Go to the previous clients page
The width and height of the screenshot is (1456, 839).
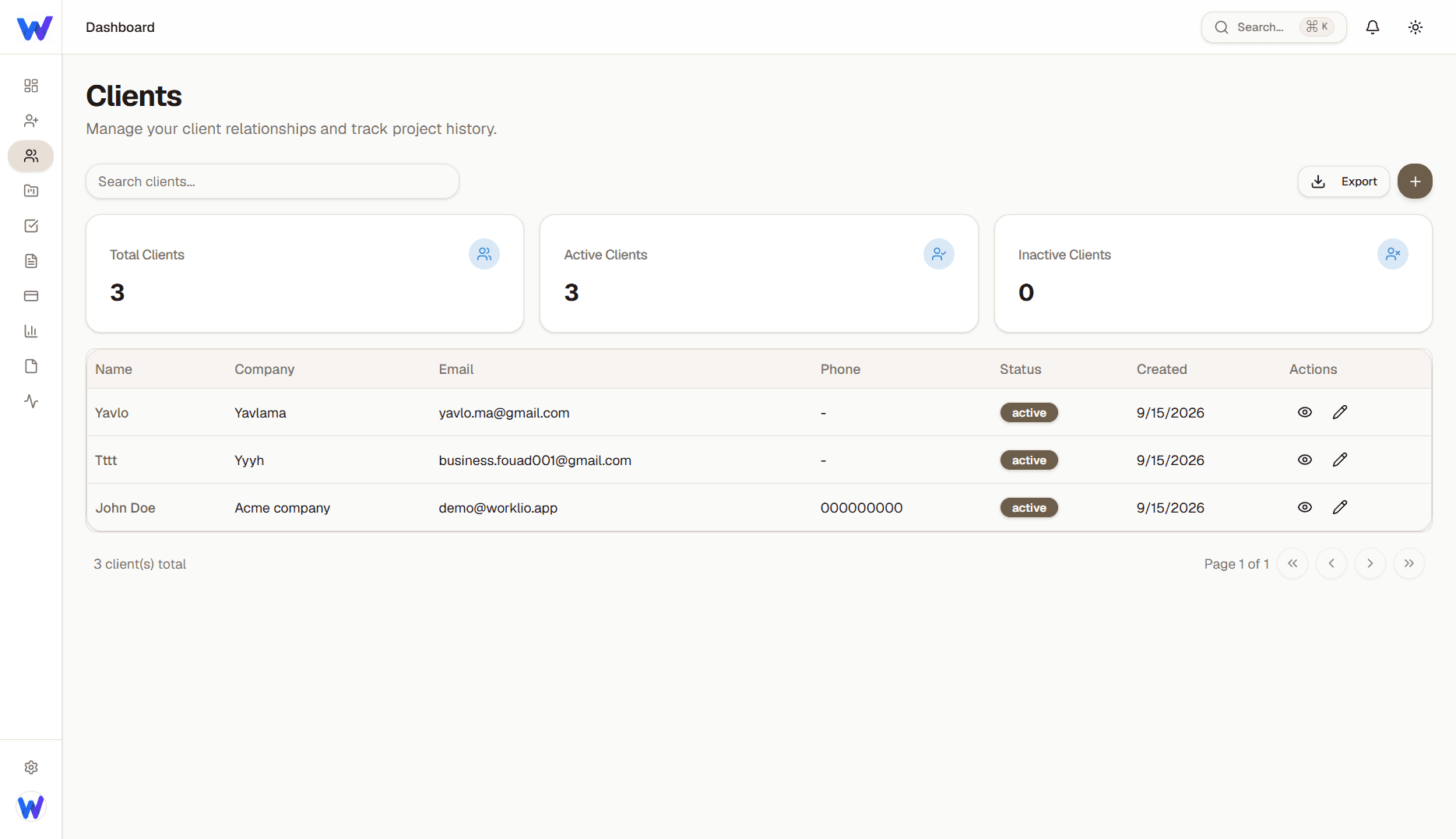pos(1331,563)
